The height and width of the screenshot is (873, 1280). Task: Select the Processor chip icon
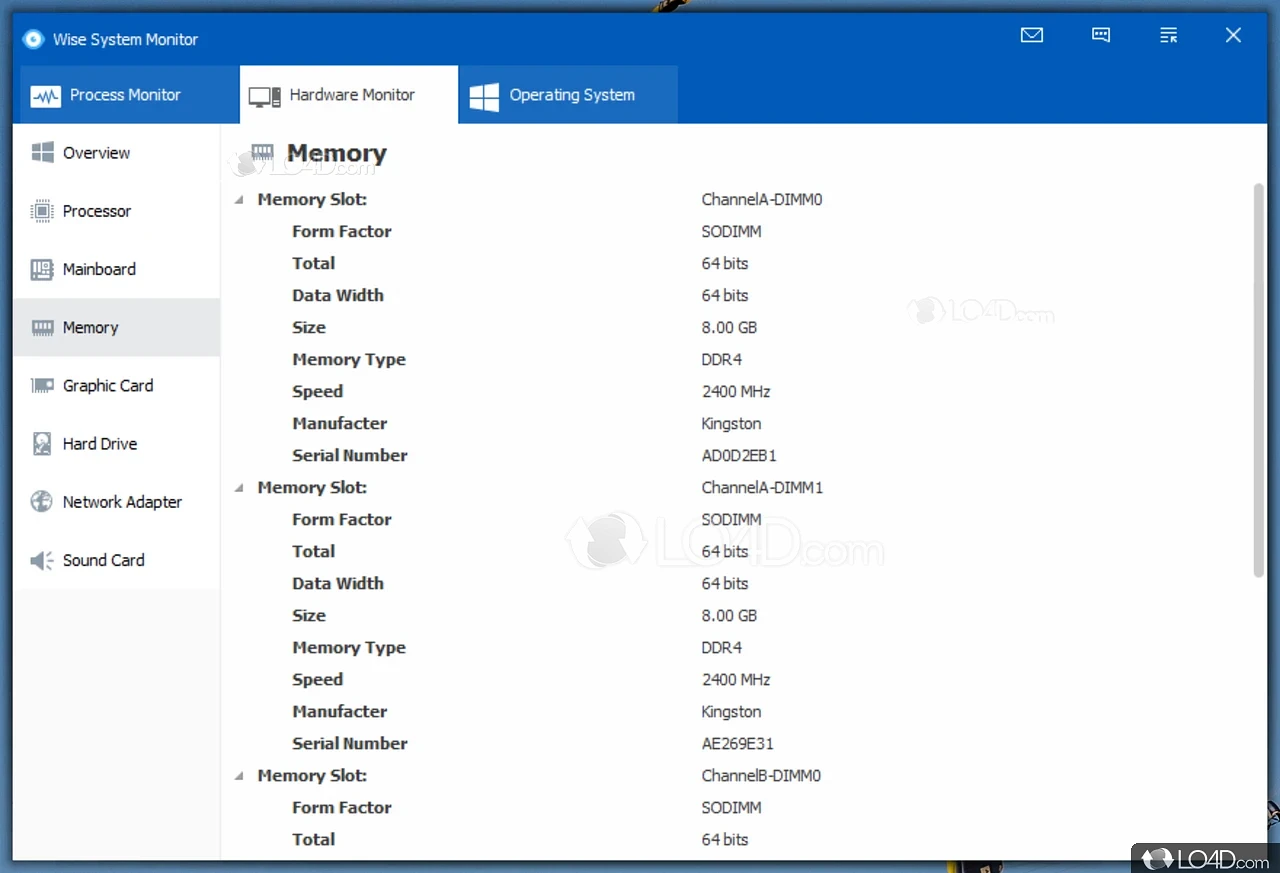point(42,211)
